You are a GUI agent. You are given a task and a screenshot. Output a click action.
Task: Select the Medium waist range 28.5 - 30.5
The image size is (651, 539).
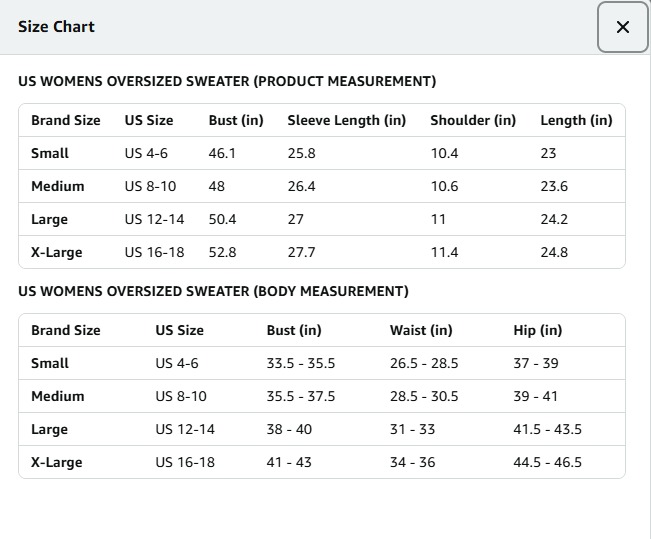click(x=424, y=396)
